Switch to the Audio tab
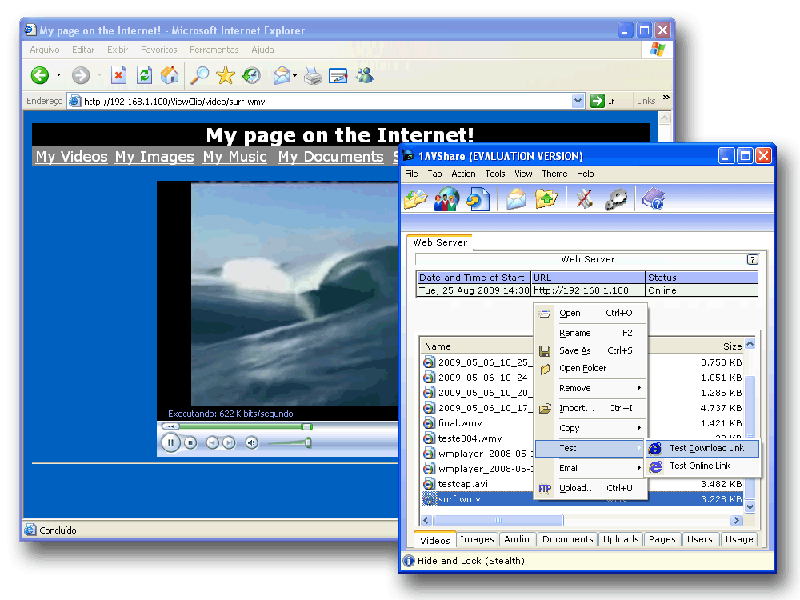 [517, 540]
